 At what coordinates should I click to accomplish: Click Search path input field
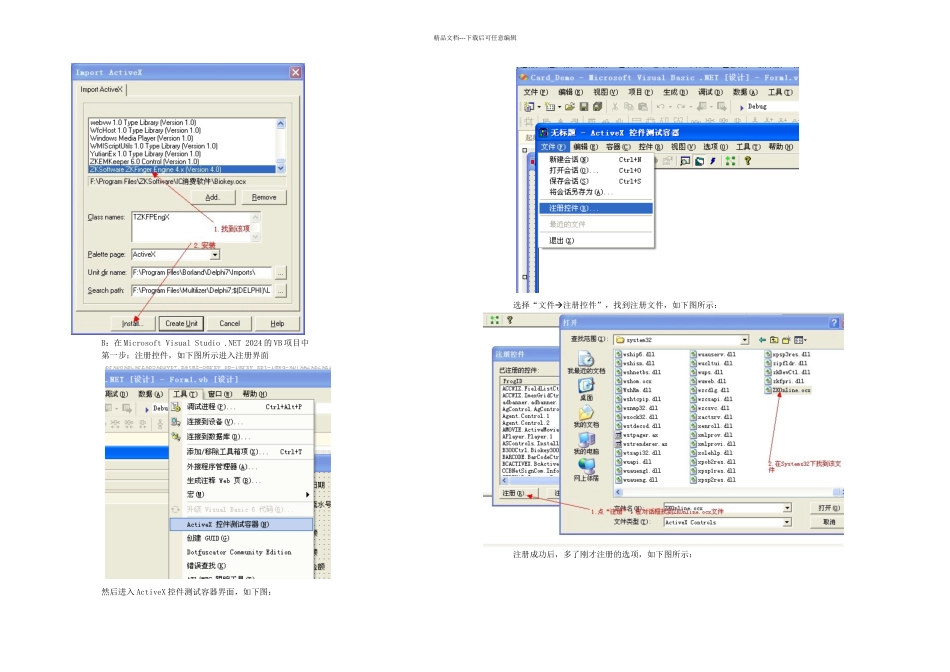point(201,291)
